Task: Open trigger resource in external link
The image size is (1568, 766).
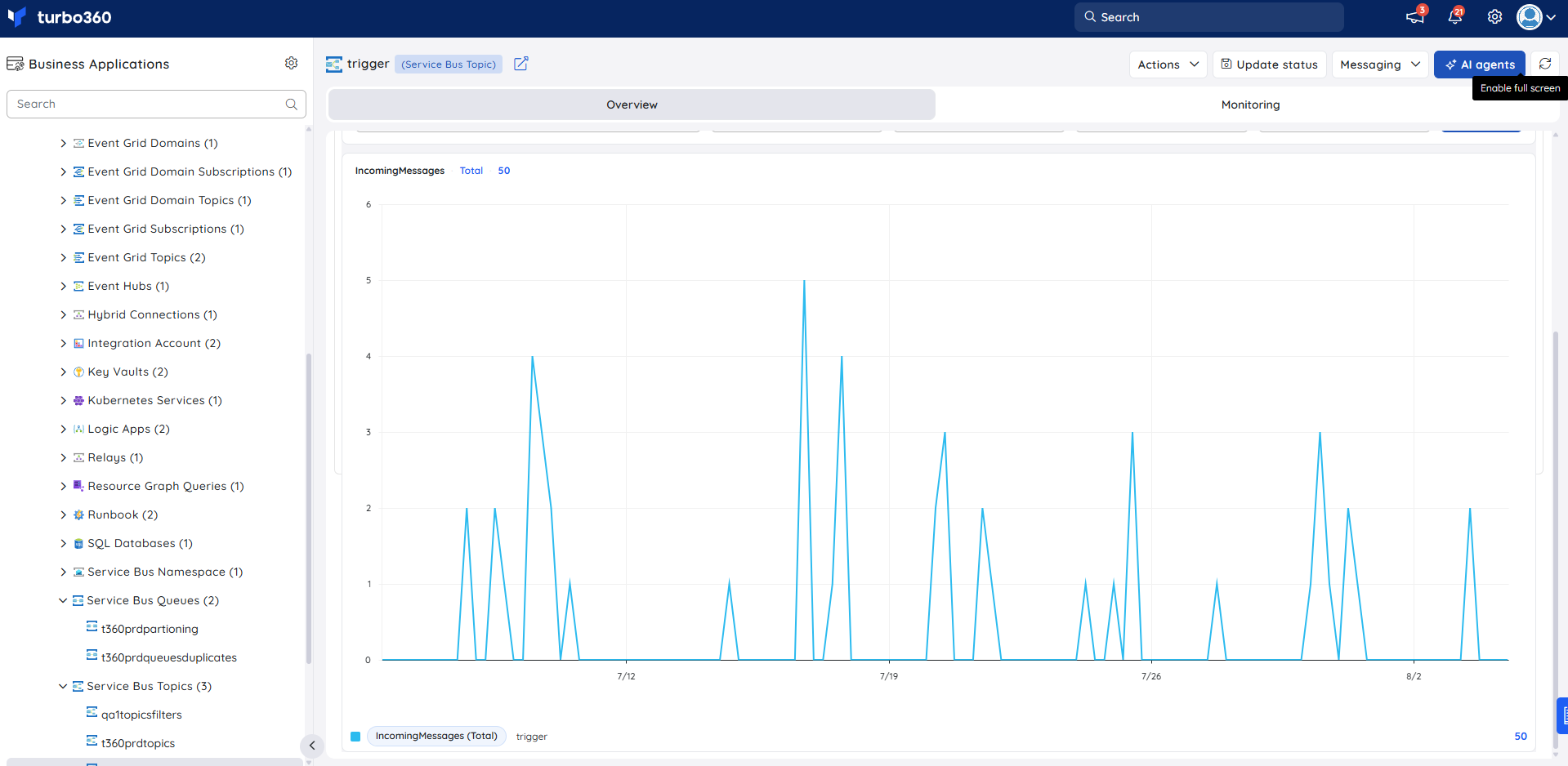Action: pos(521,64)
